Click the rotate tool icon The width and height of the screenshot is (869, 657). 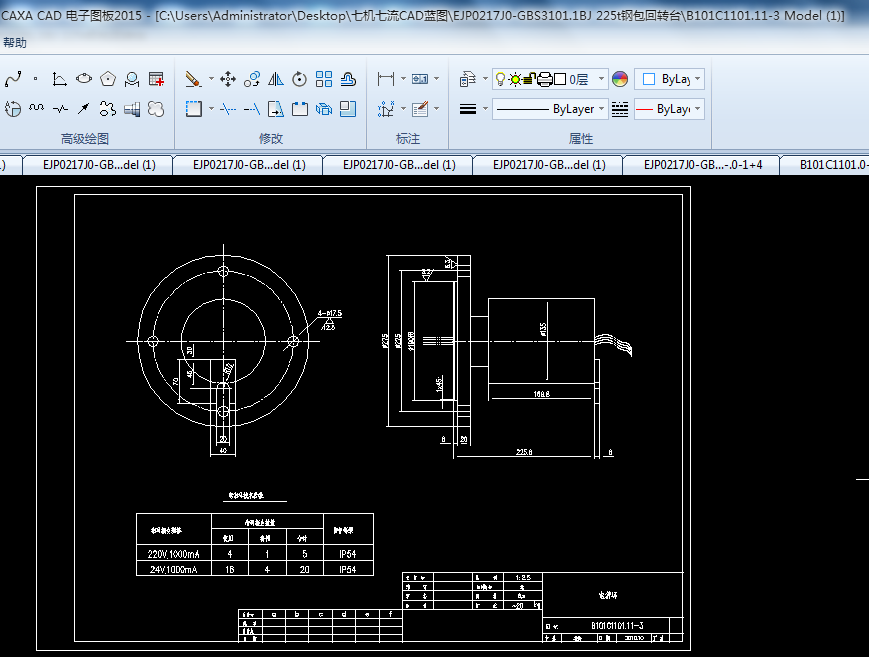pyautogui.click(x=300, y=79)
